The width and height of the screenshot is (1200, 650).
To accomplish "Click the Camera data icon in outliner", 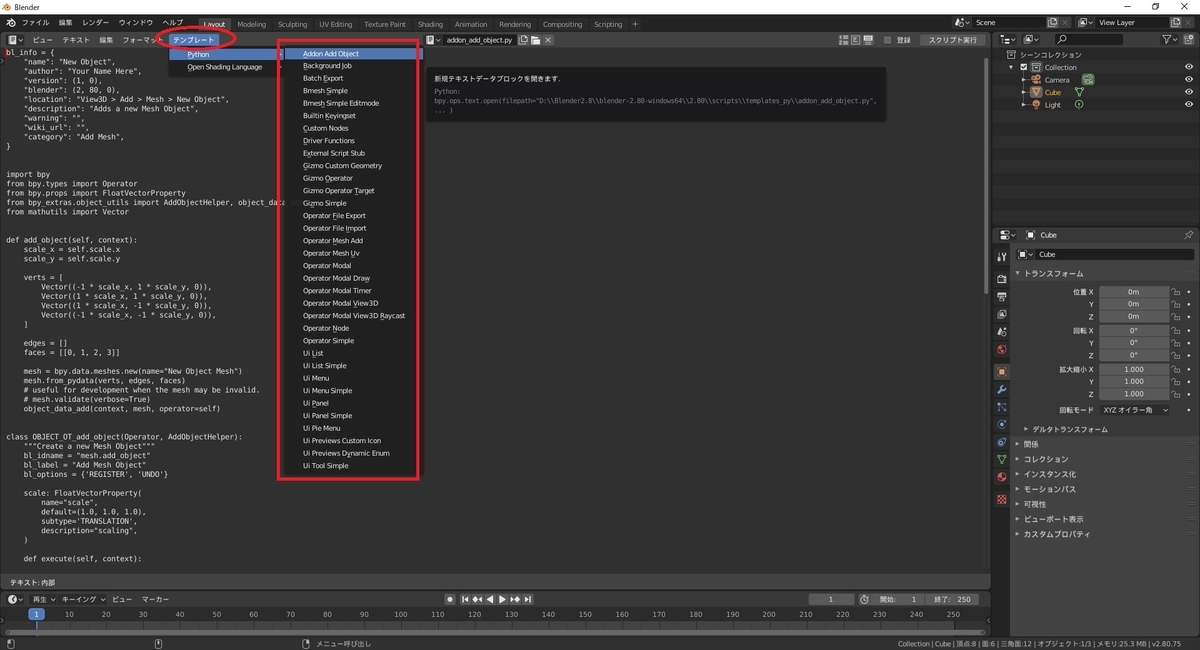I will click(x=1087, y=79).
